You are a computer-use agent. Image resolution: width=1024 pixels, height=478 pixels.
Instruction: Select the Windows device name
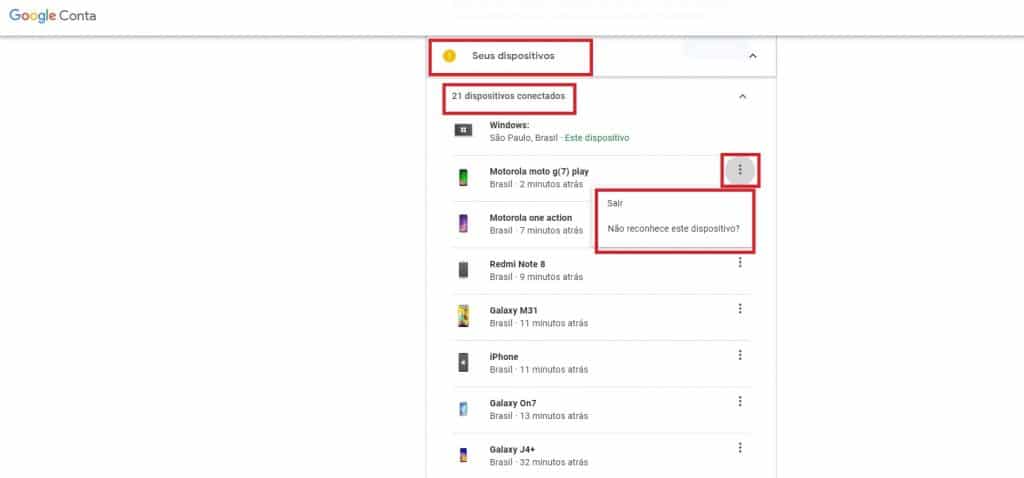click(x=509, y=125)
